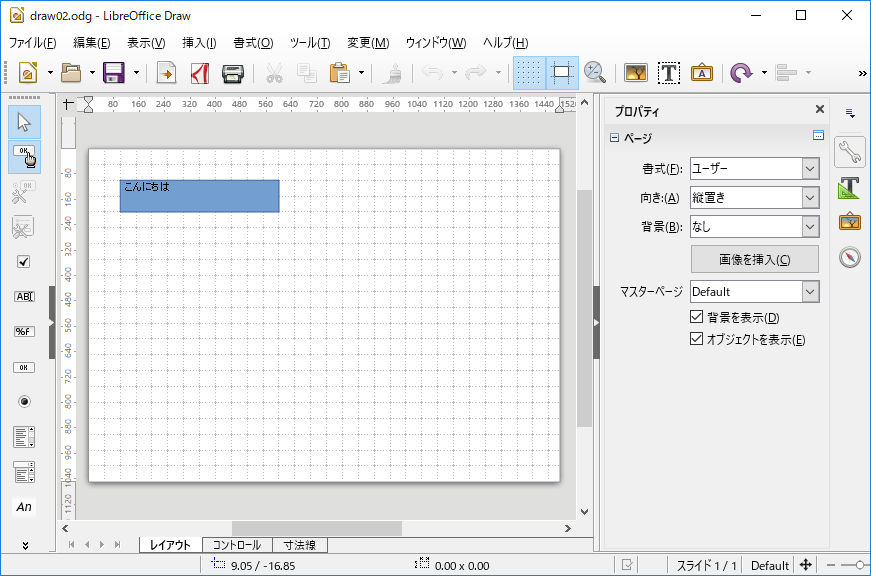Add a Check Box form control
Viewport: 871px width, 576px height.
(x=24, y=262)
